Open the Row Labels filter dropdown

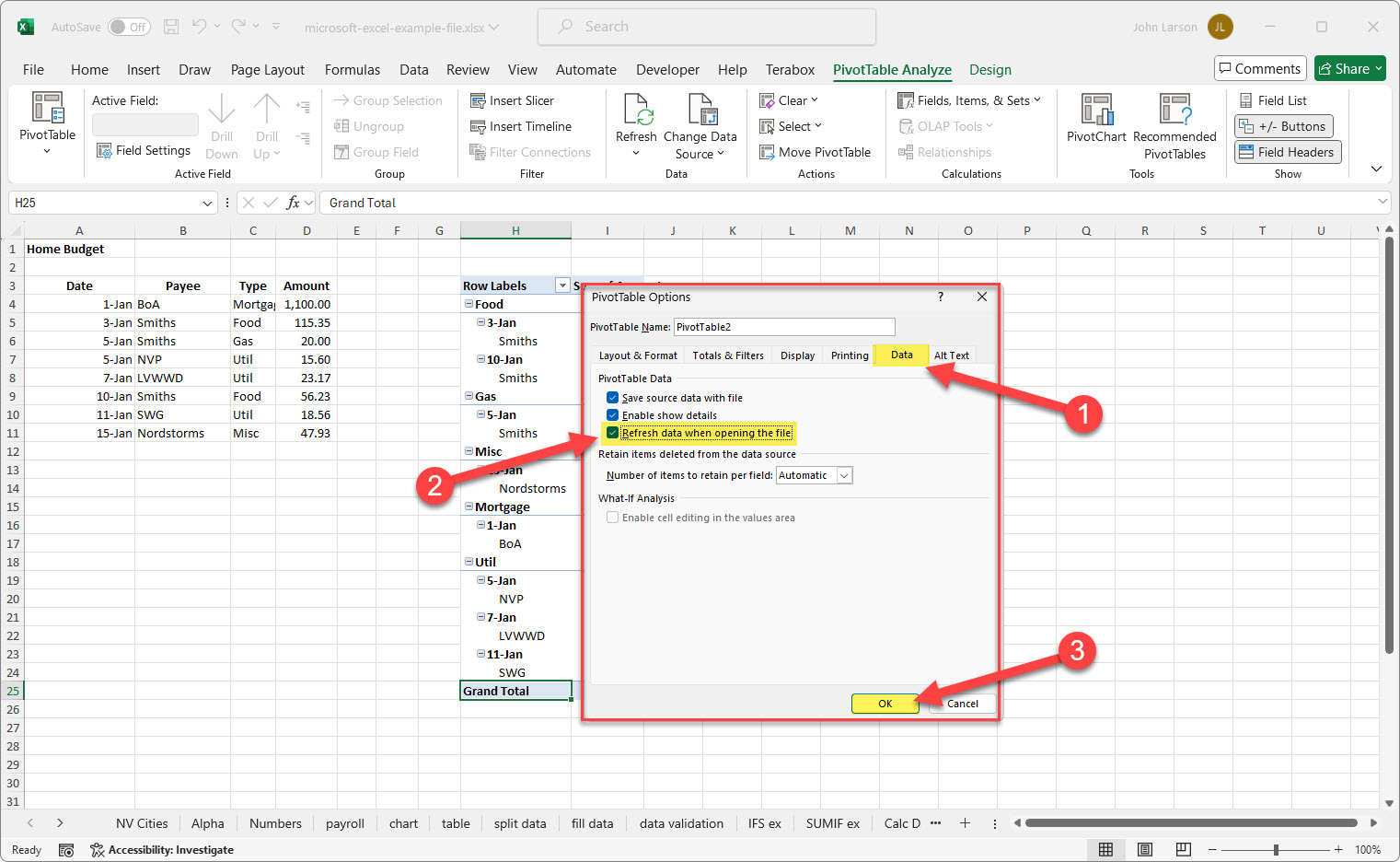(564, 285)
